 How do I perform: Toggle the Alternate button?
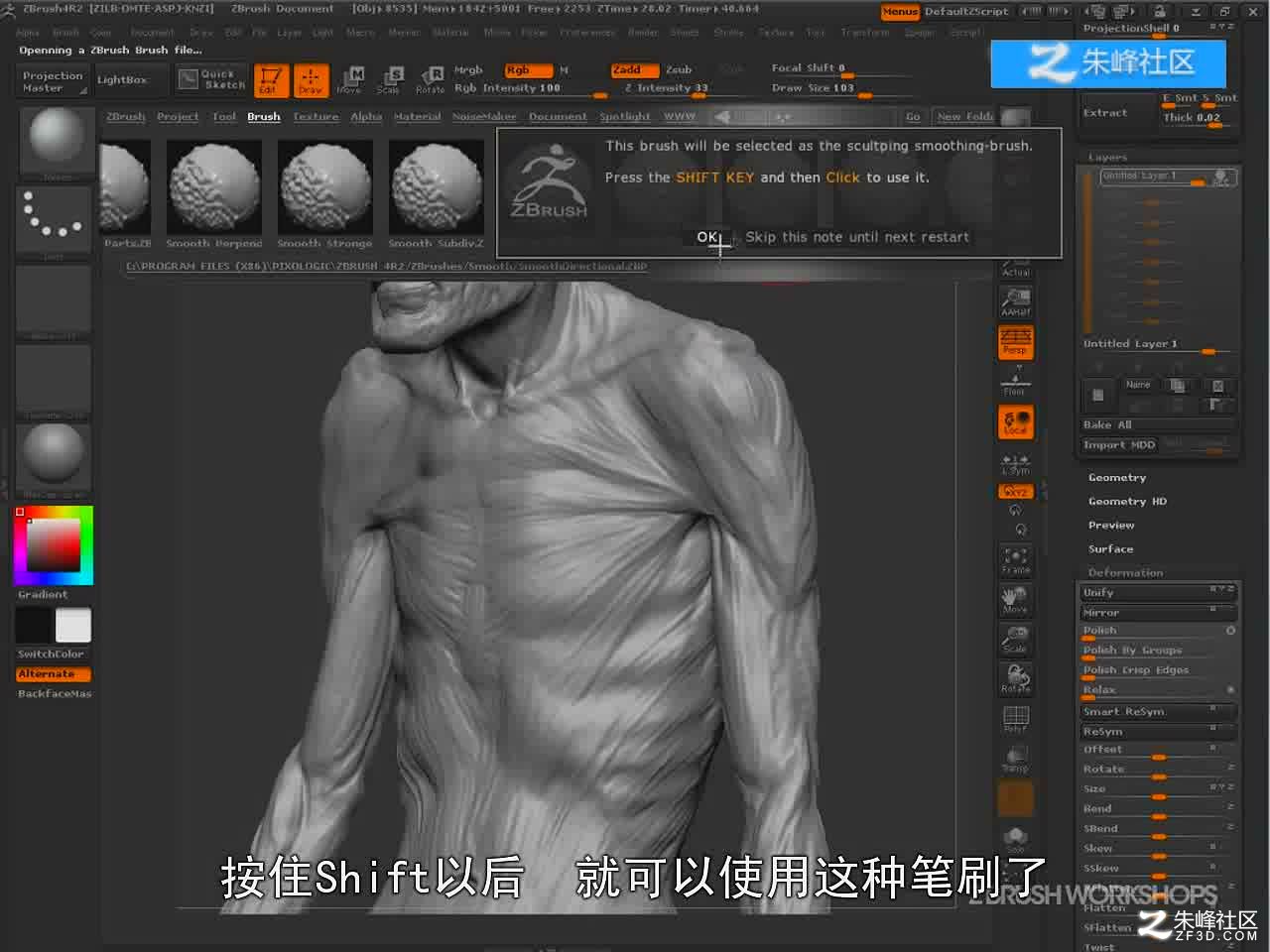53,674
